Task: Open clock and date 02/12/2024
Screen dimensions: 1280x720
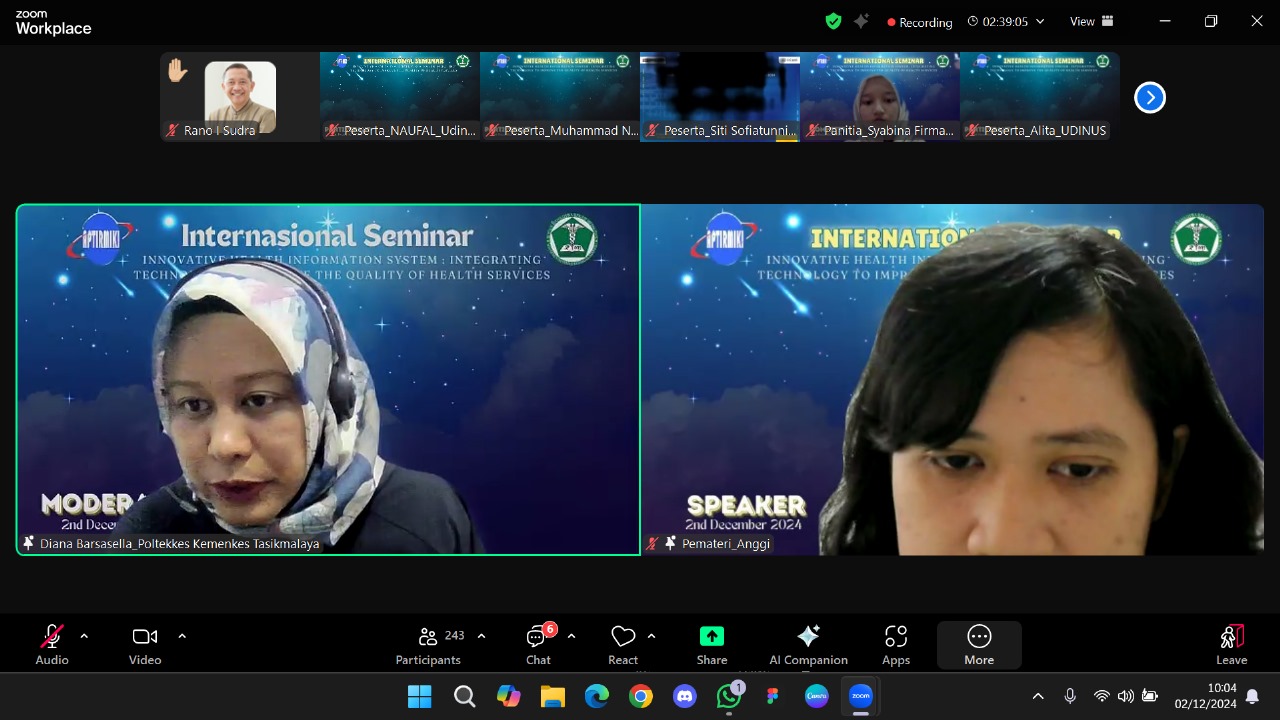Action: pos(1206,696)
